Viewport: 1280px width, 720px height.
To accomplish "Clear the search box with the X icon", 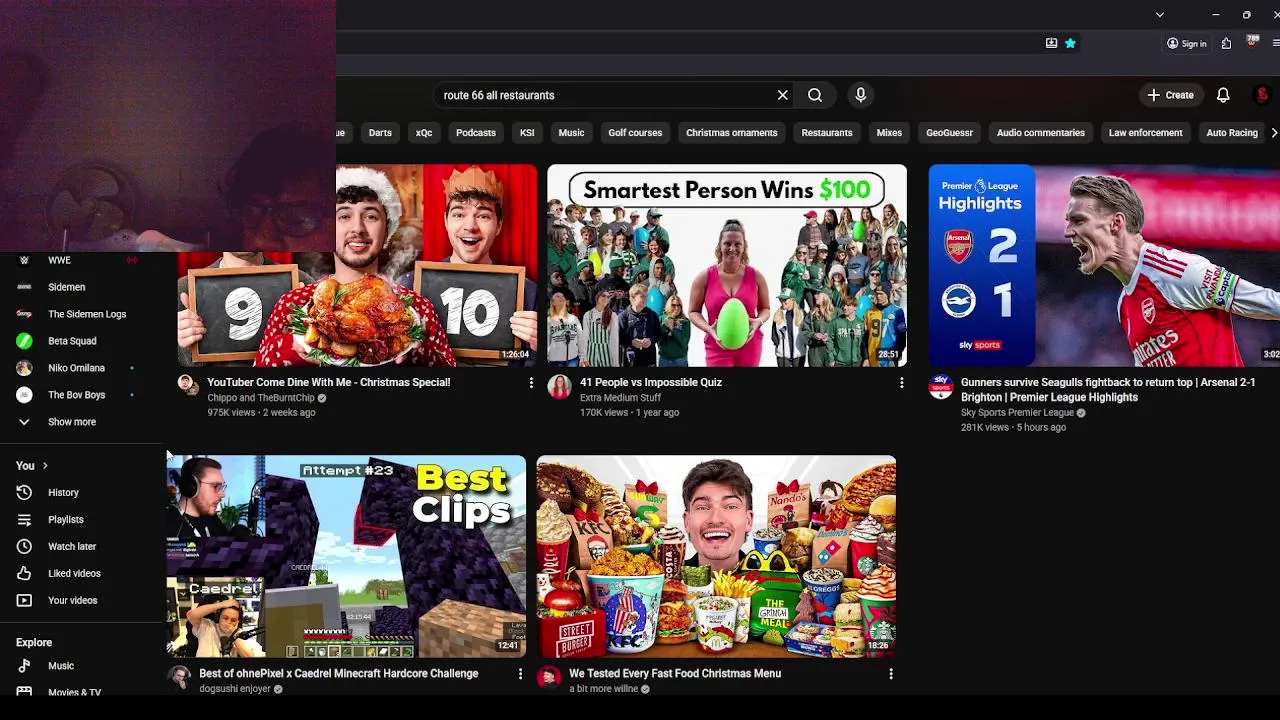I will pos(783,95).
